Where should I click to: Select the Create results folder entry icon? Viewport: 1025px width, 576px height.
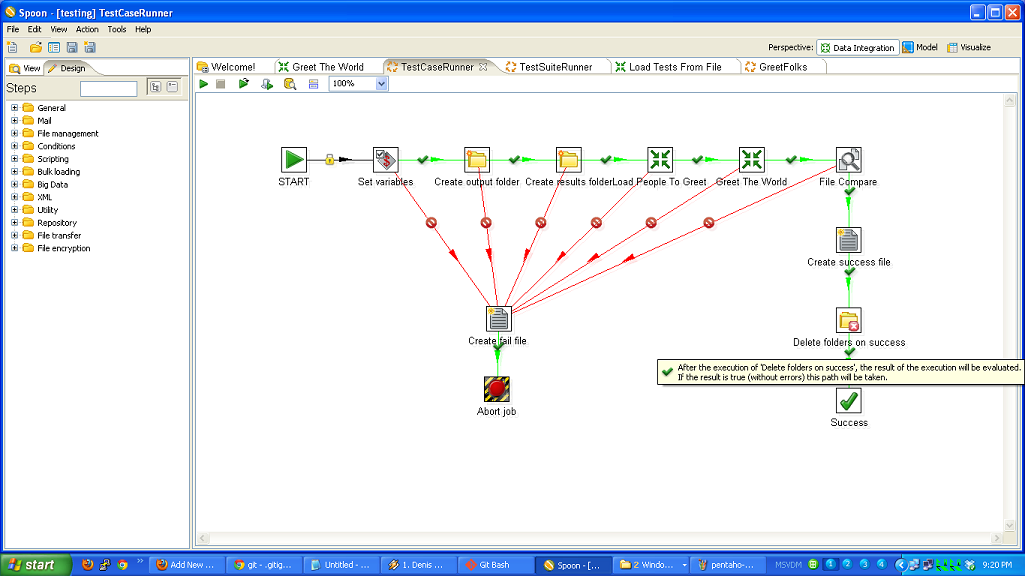coord(568,160)
